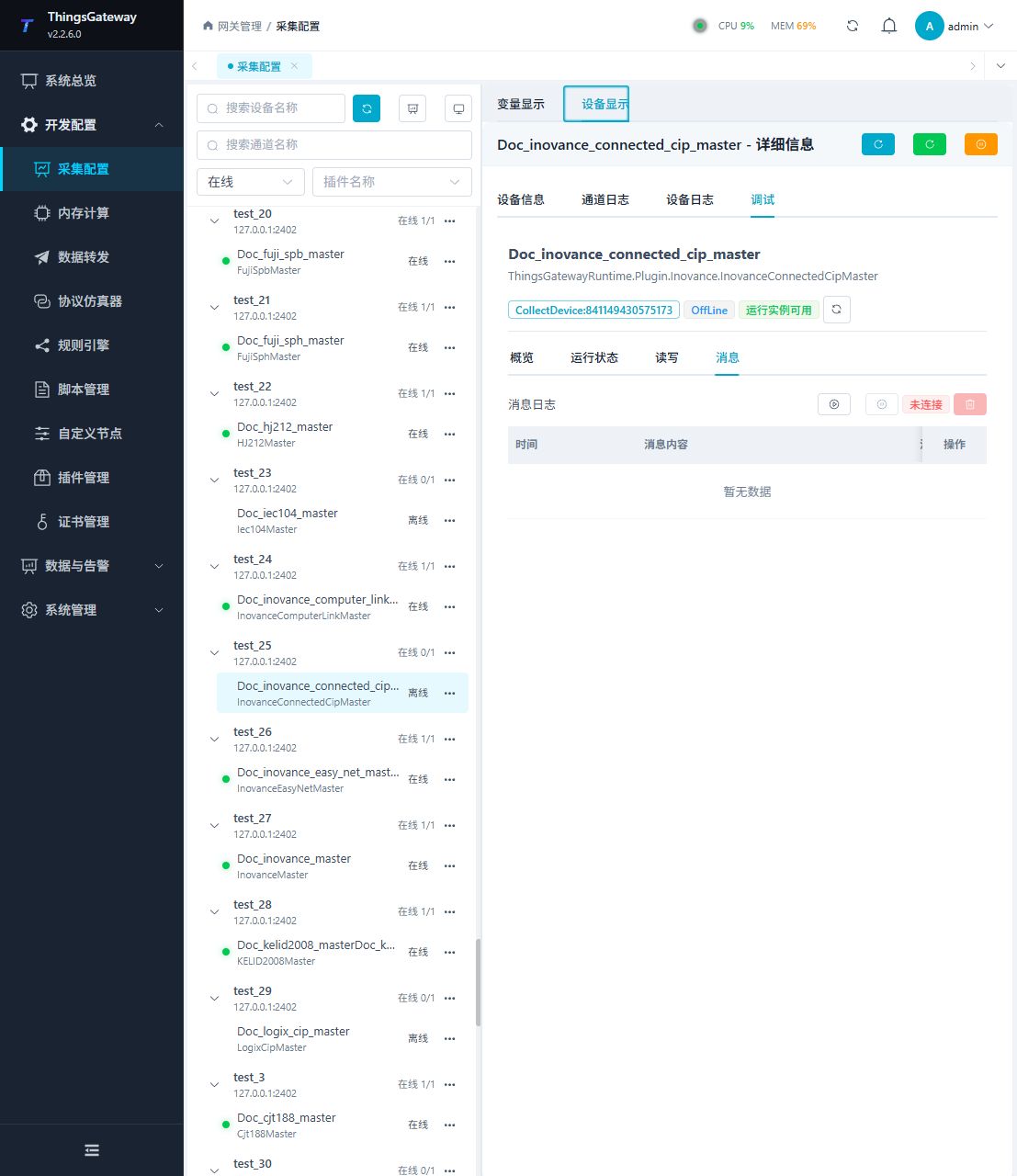Click the CollectDevice:841149430575173 tag
The height and width of the screenshot is (1176, 1017).
(593, 310)
